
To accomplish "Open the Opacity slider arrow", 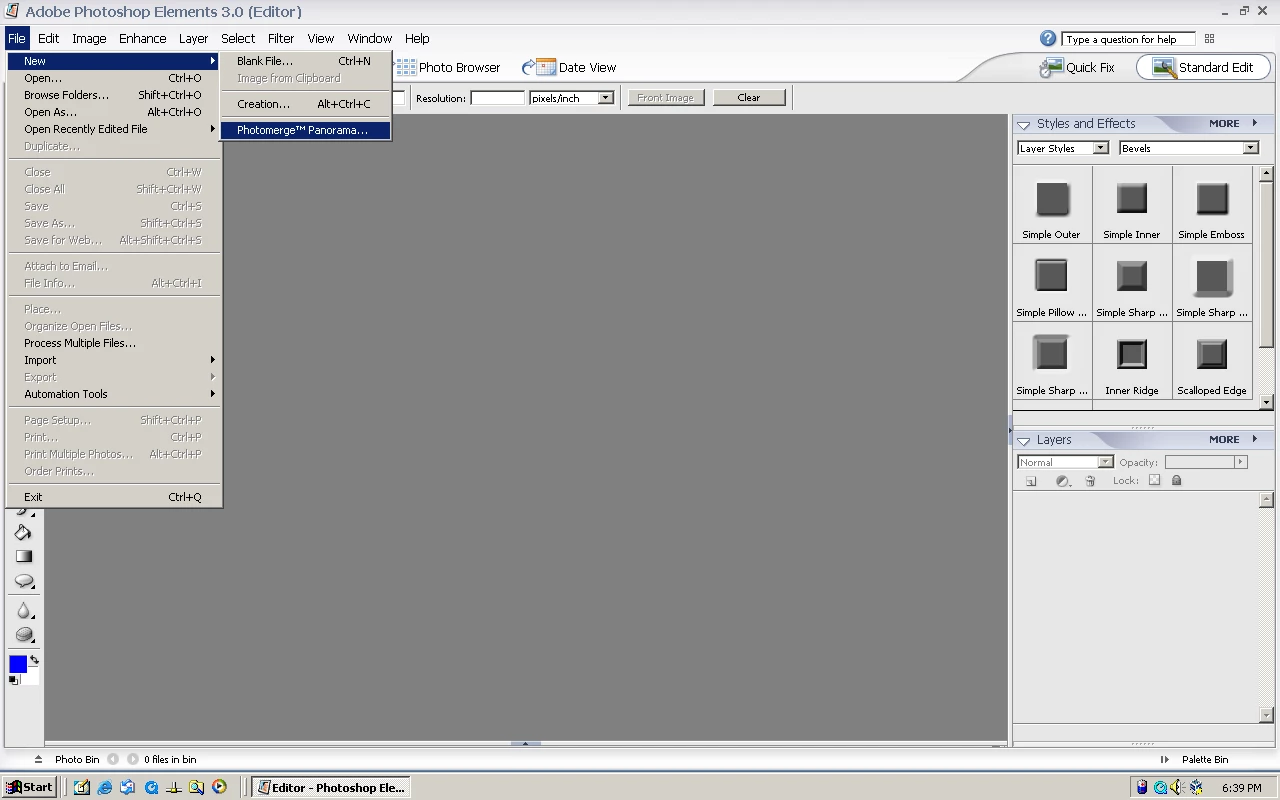I will (1241, 462).
